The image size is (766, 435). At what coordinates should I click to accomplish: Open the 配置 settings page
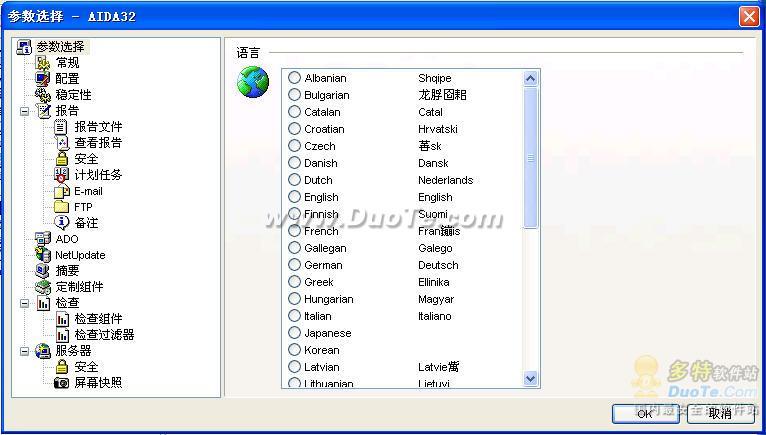[x=67, y=79]
